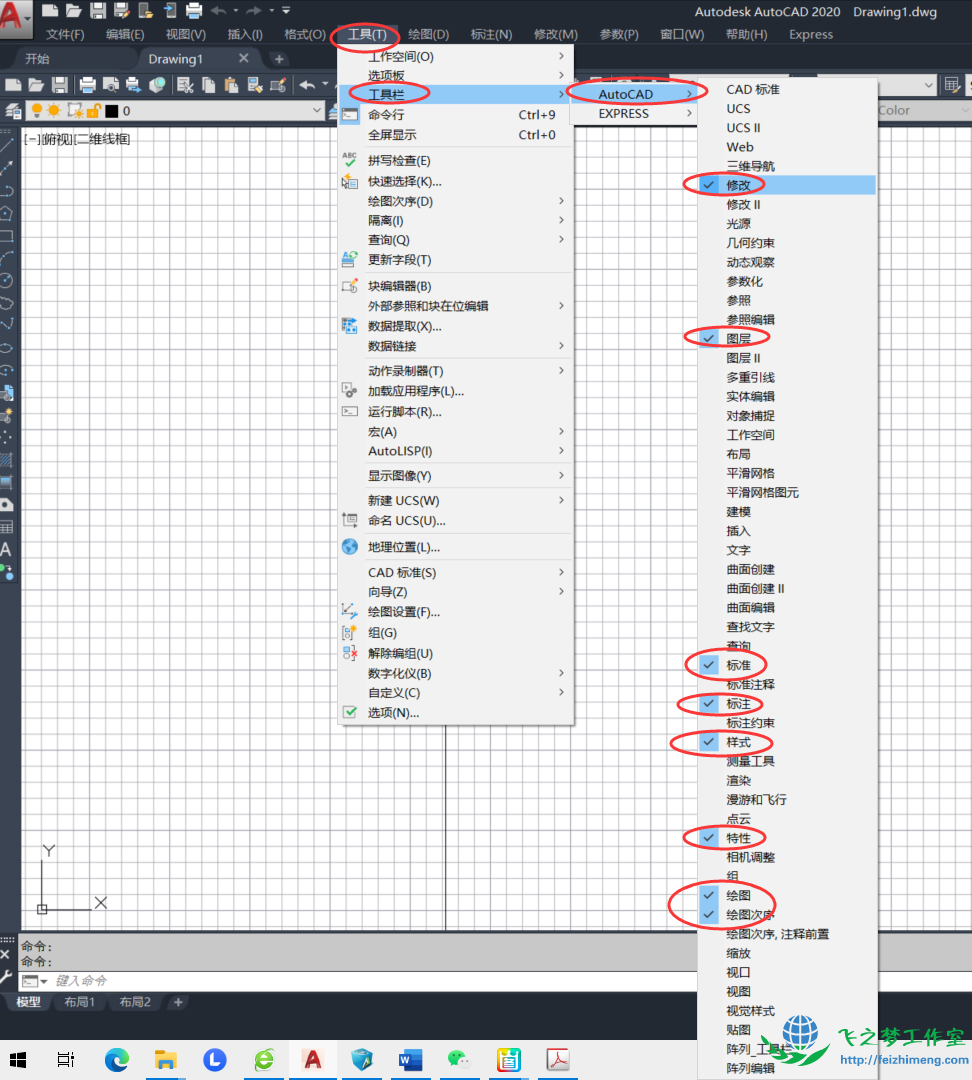Viewport: 972px width, 1080px height.
Task: Click Copy icon in standard toolbar
Action: point(209,85)
